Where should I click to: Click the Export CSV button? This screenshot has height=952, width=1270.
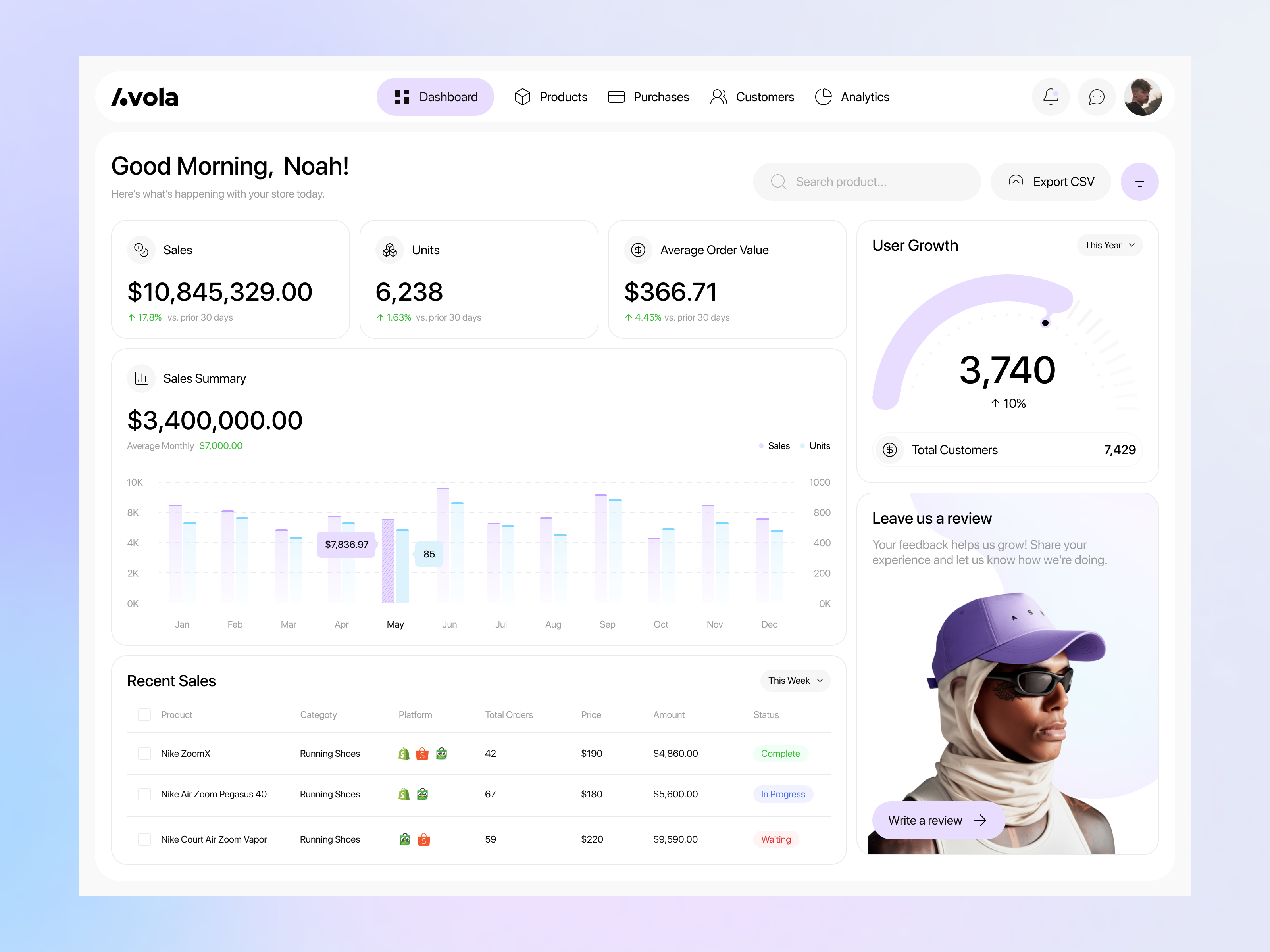[1050, 181]
